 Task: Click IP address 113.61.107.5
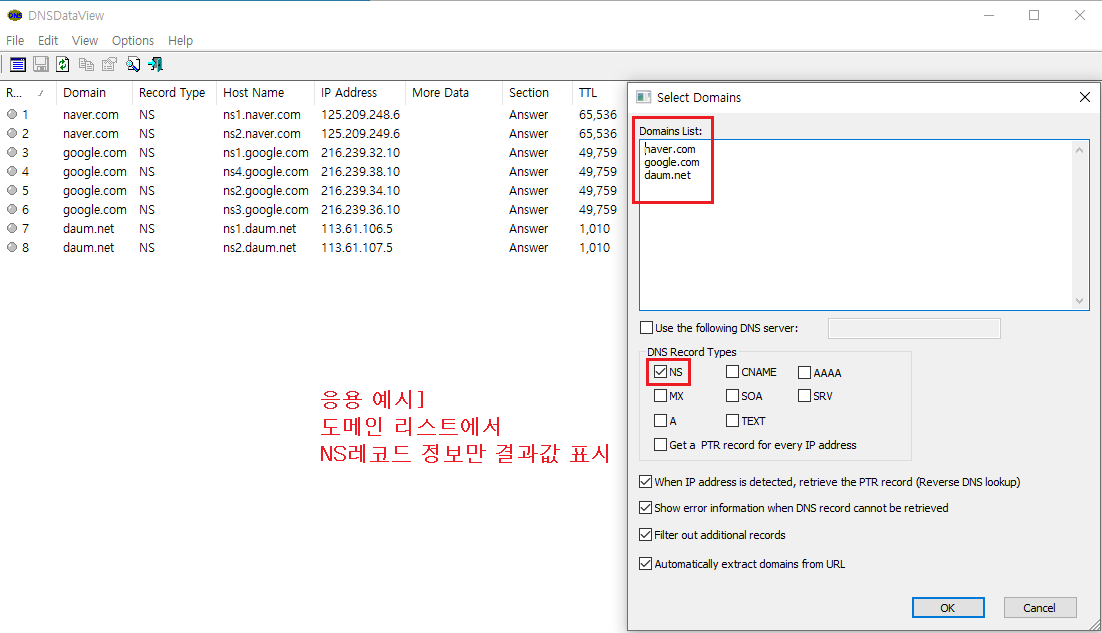click(357, 247)
